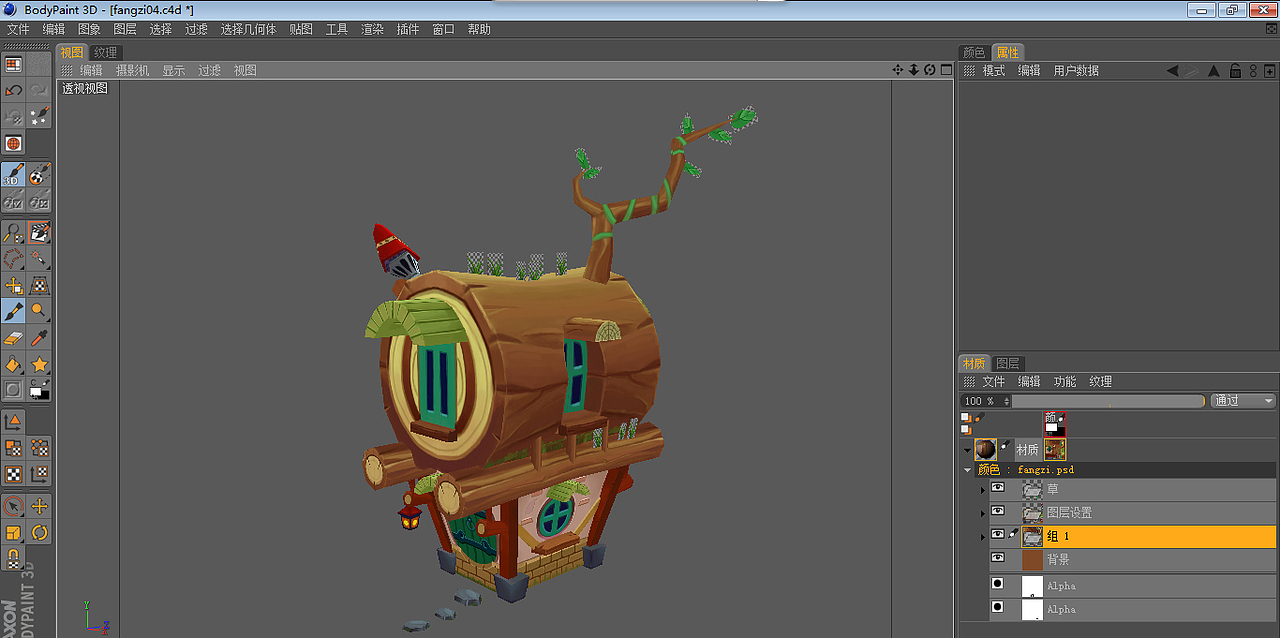Expand the 图层设置 layer group arrow
This screenshot has height=638, width=1280.
pos(982,513)
